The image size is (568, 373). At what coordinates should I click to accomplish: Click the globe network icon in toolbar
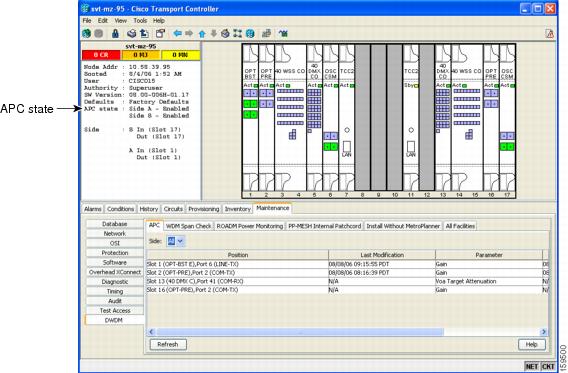point(87,34)
